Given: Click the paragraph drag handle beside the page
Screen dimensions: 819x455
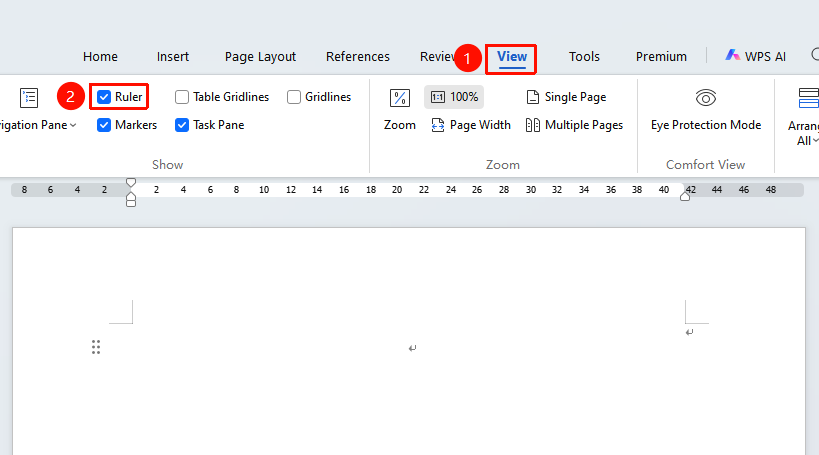Looking at the screenshot, I should pos(96,347).
